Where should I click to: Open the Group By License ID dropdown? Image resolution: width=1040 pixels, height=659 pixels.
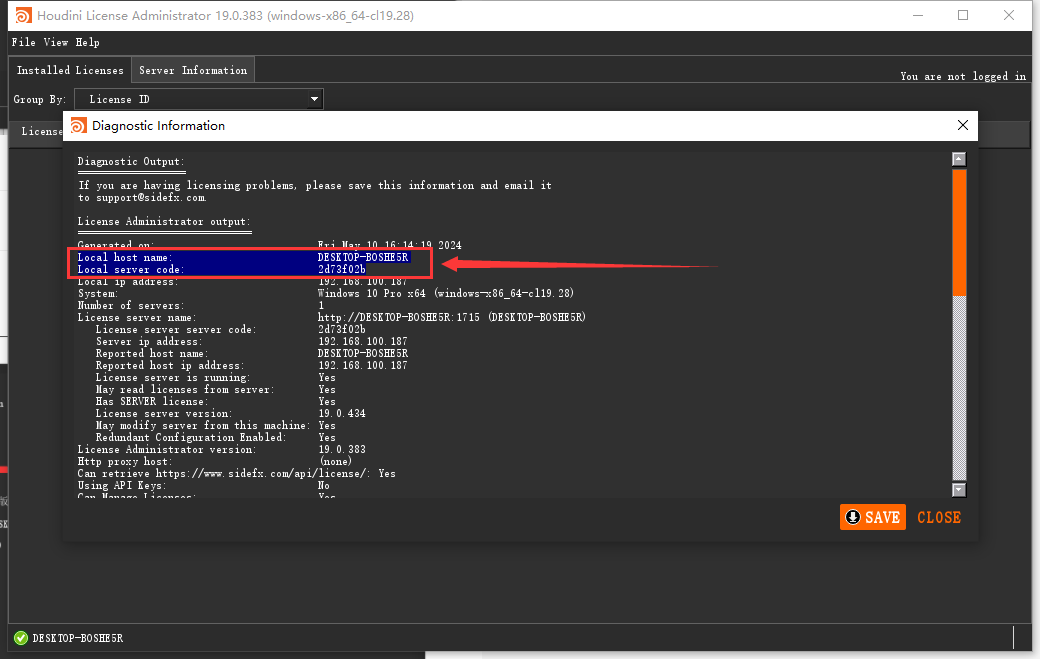tap(199, 99)
